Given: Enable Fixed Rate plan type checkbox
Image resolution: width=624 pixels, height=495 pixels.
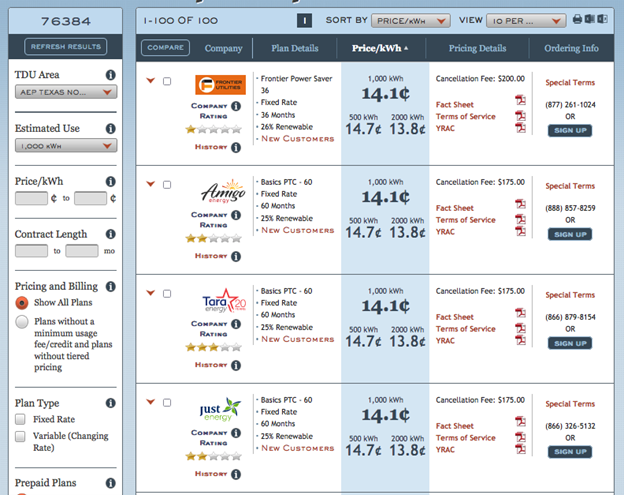Looking at the screenshot, I should point(20,419).
